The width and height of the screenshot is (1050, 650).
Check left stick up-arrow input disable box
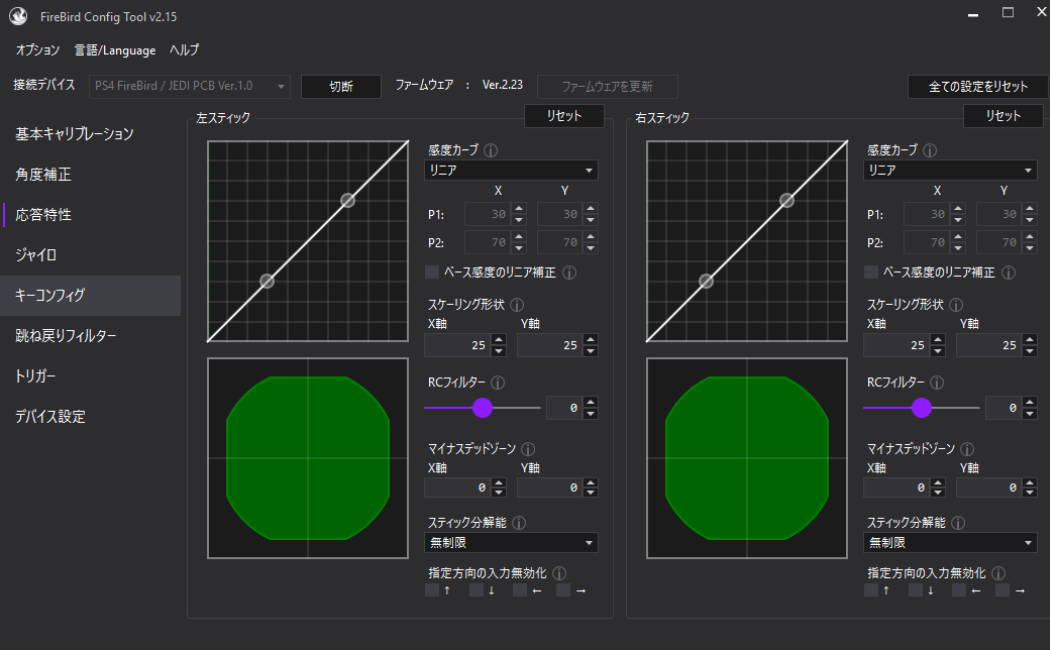432,590
